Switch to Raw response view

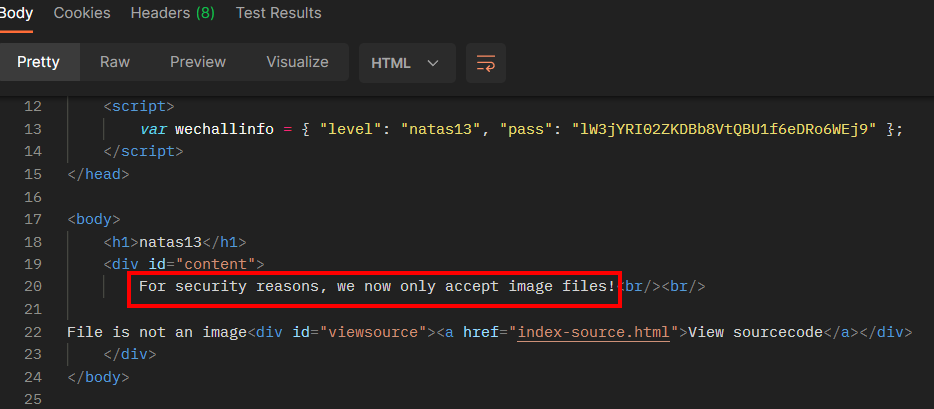coord(115,62)
